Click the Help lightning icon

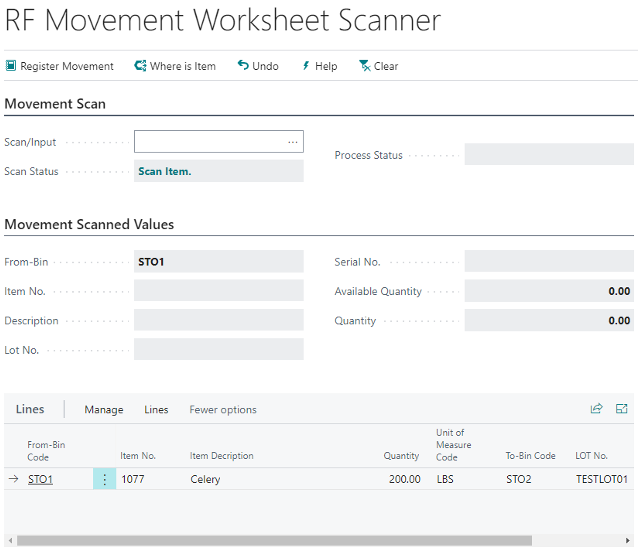(306, 66)
